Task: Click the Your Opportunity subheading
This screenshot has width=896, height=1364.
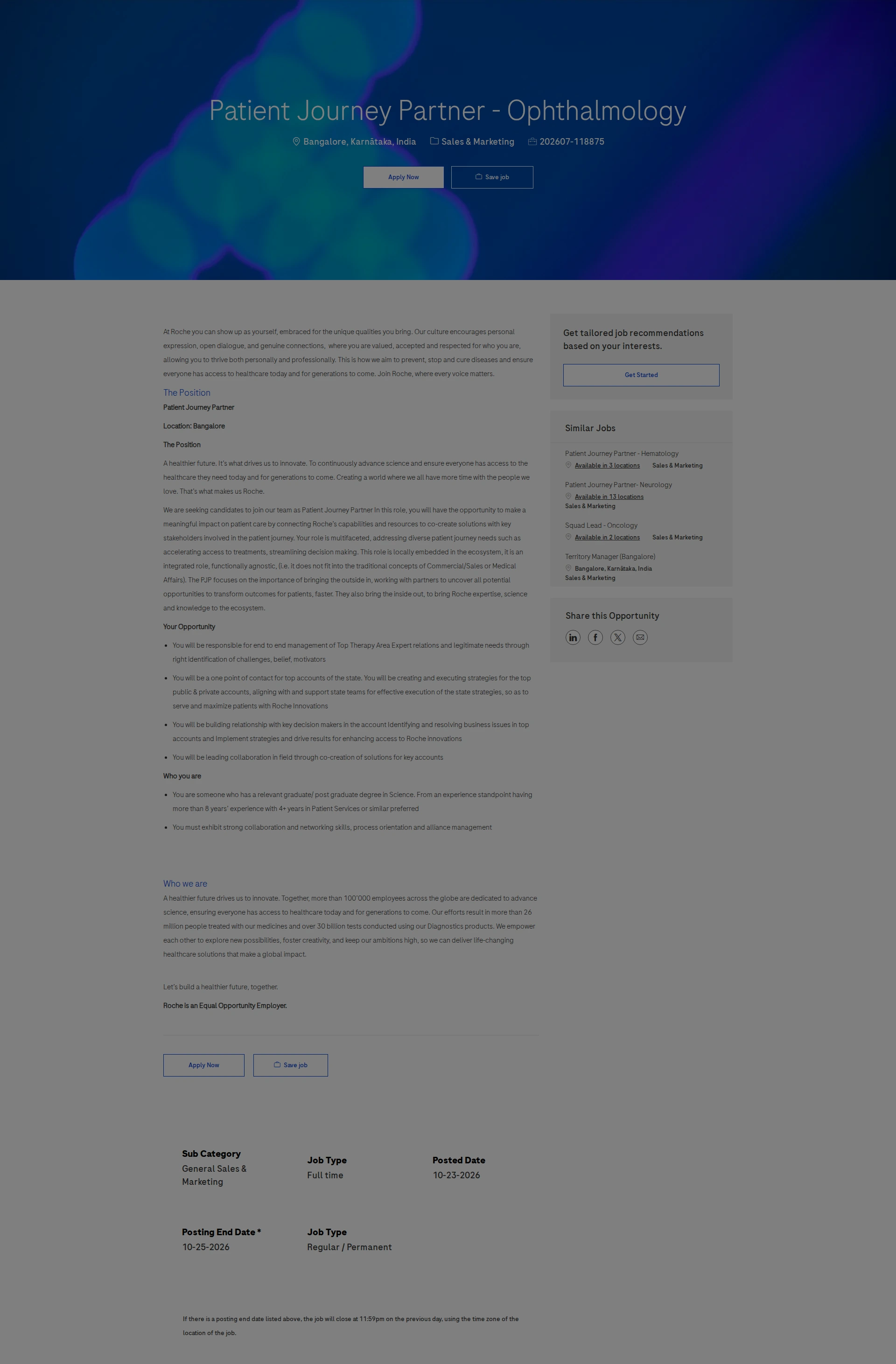Action: (189, 626)
